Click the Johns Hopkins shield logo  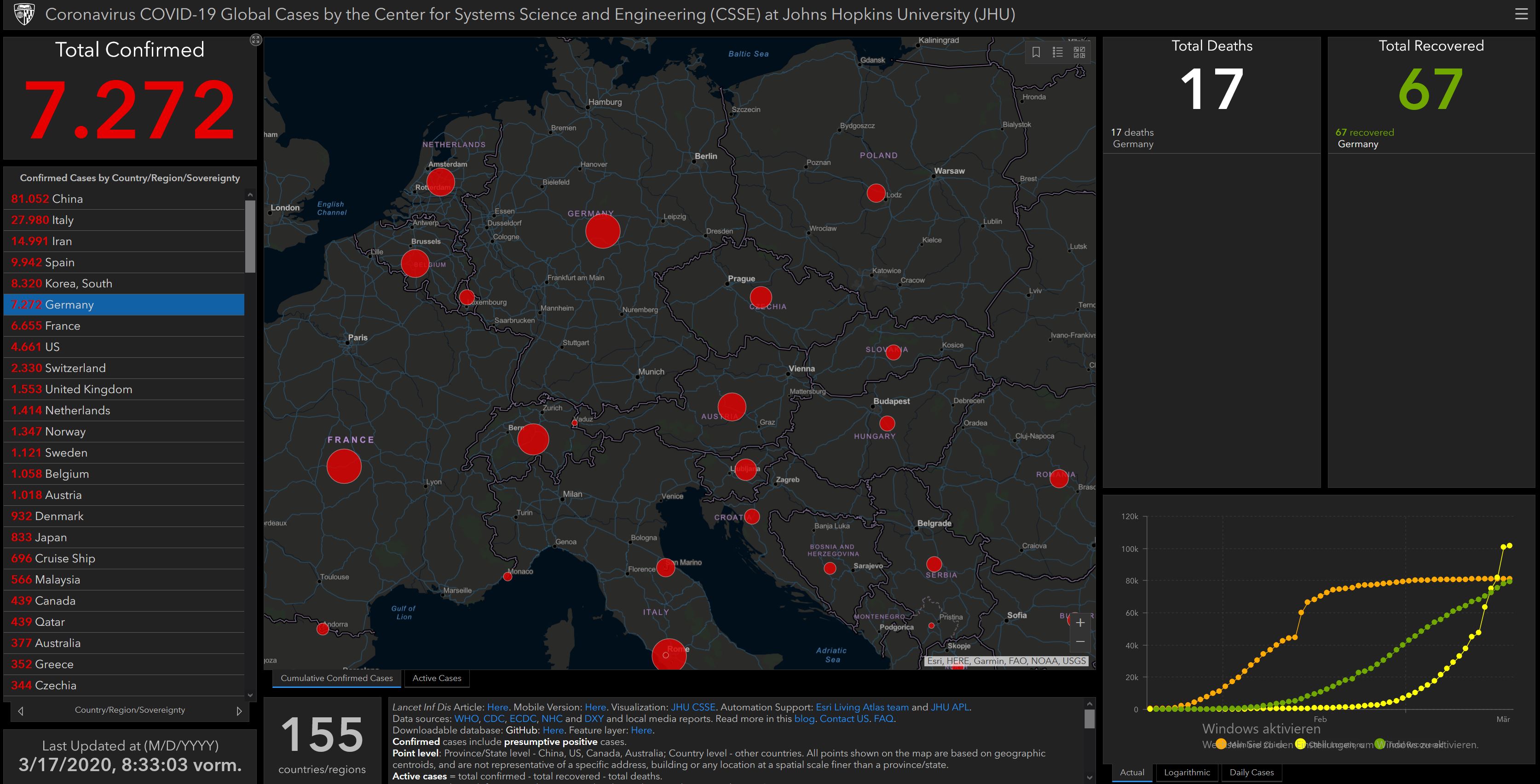[x=24, y=14]
